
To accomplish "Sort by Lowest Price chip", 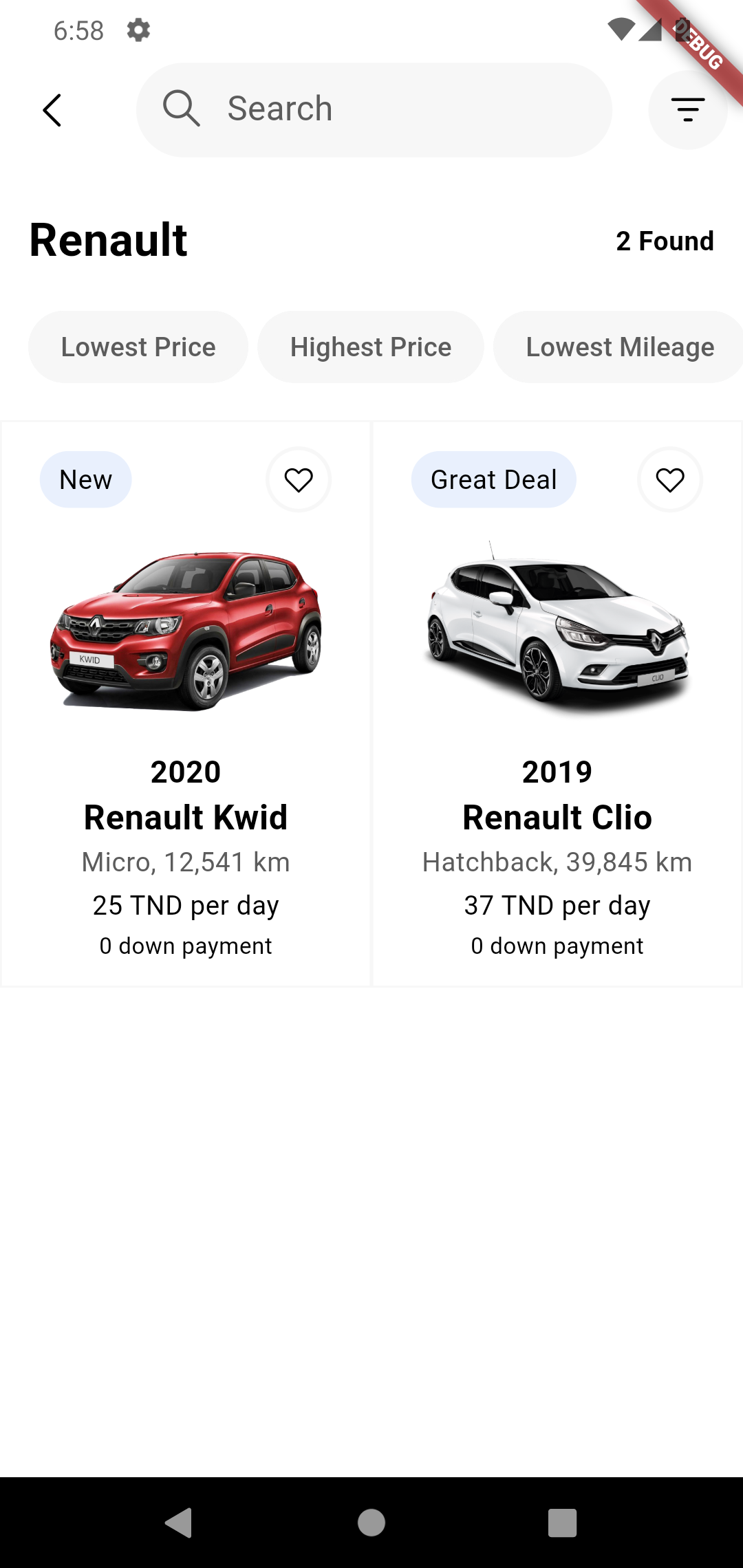I will pyautogui.click(x=138, y=347).
